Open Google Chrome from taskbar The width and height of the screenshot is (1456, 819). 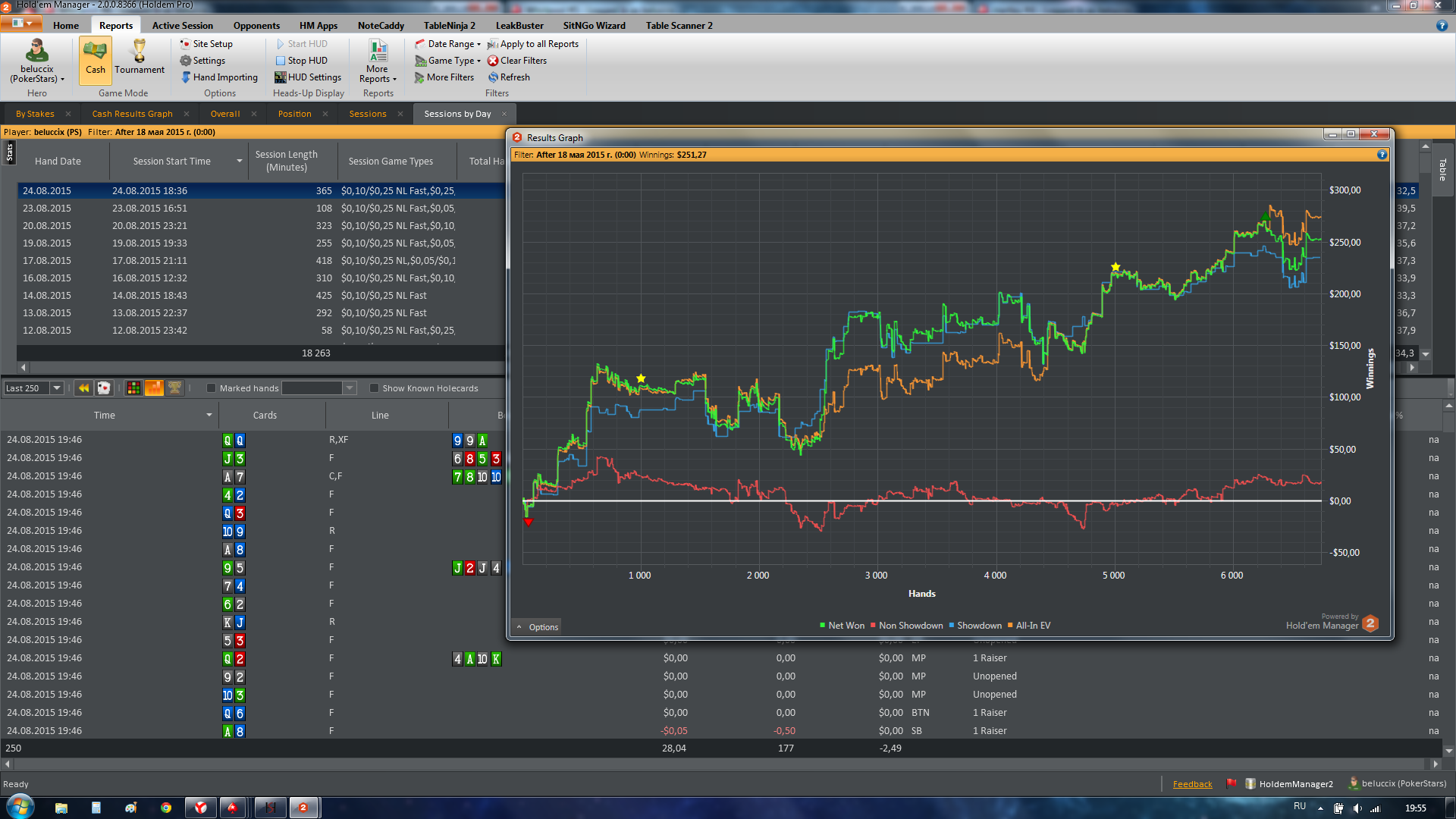(x=166, y=808)
